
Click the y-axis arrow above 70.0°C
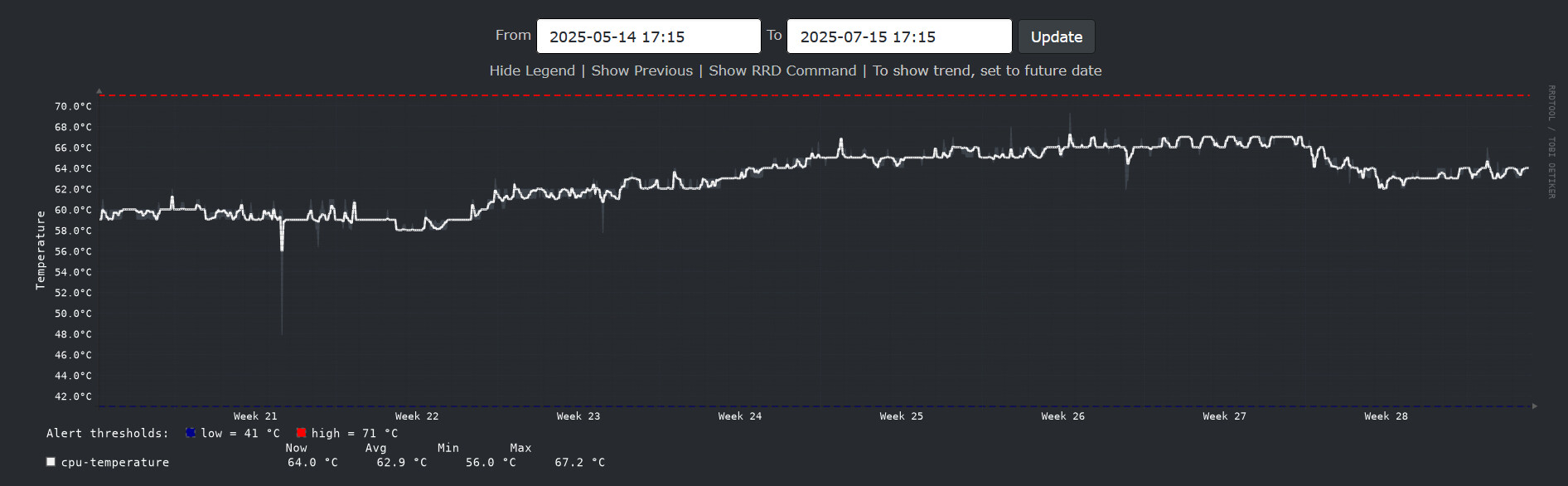click(x=99, y=90)
